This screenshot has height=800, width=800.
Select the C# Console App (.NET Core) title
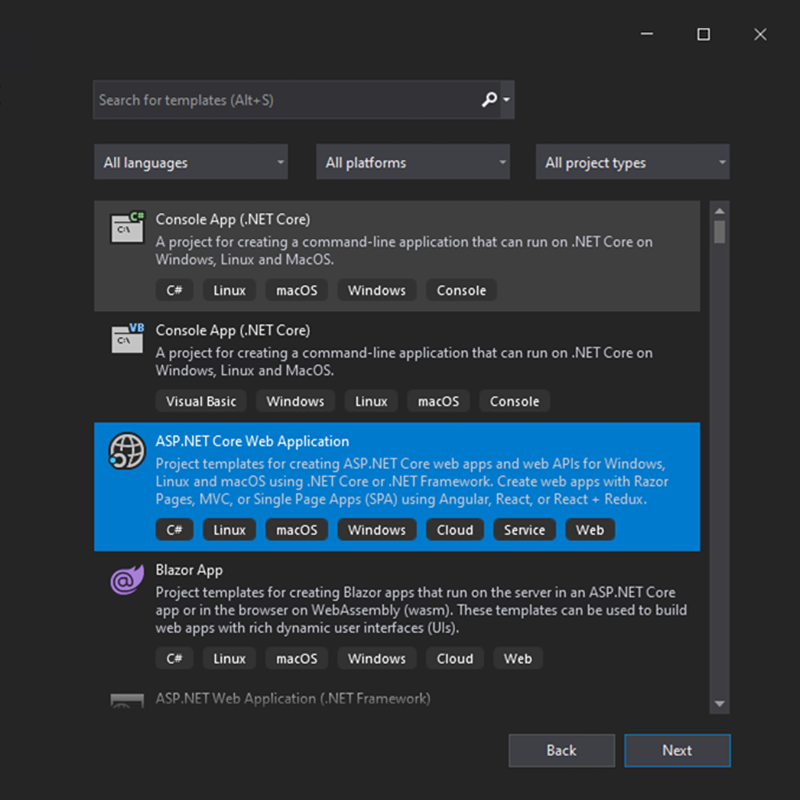pos(233,219)
